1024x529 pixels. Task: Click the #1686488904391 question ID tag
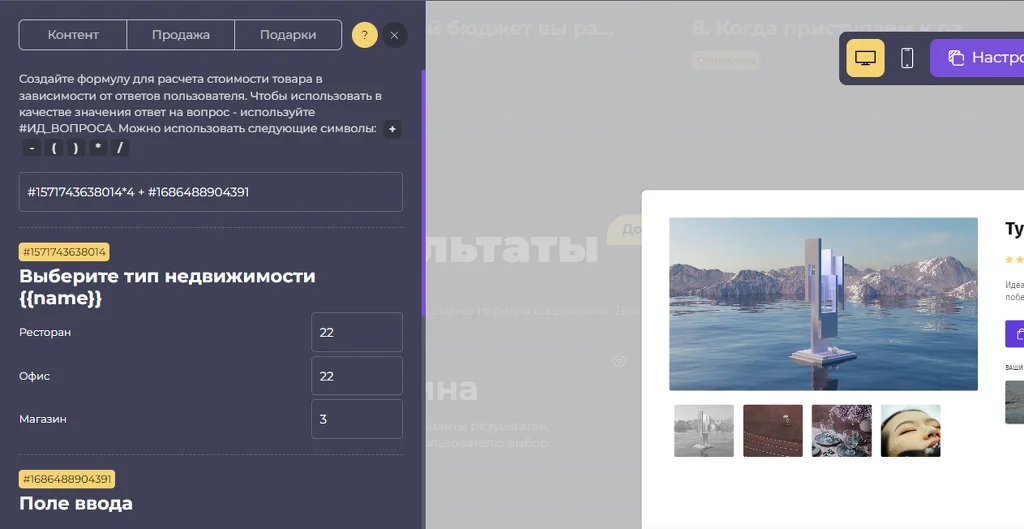click(67, 479)
